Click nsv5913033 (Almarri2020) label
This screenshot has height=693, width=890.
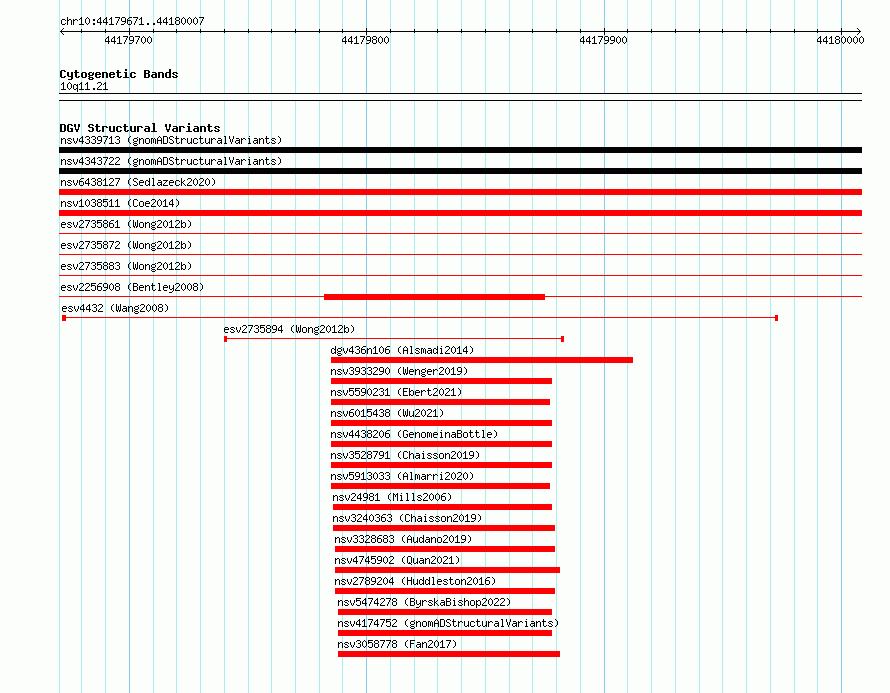click(402, 476)
